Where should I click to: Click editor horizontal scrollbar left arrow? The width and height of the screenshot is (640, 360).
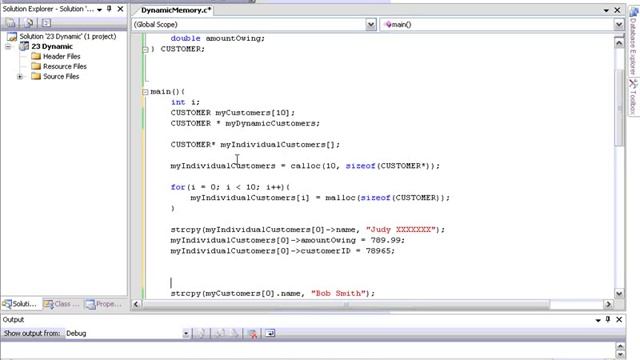[x=136, y=304]
